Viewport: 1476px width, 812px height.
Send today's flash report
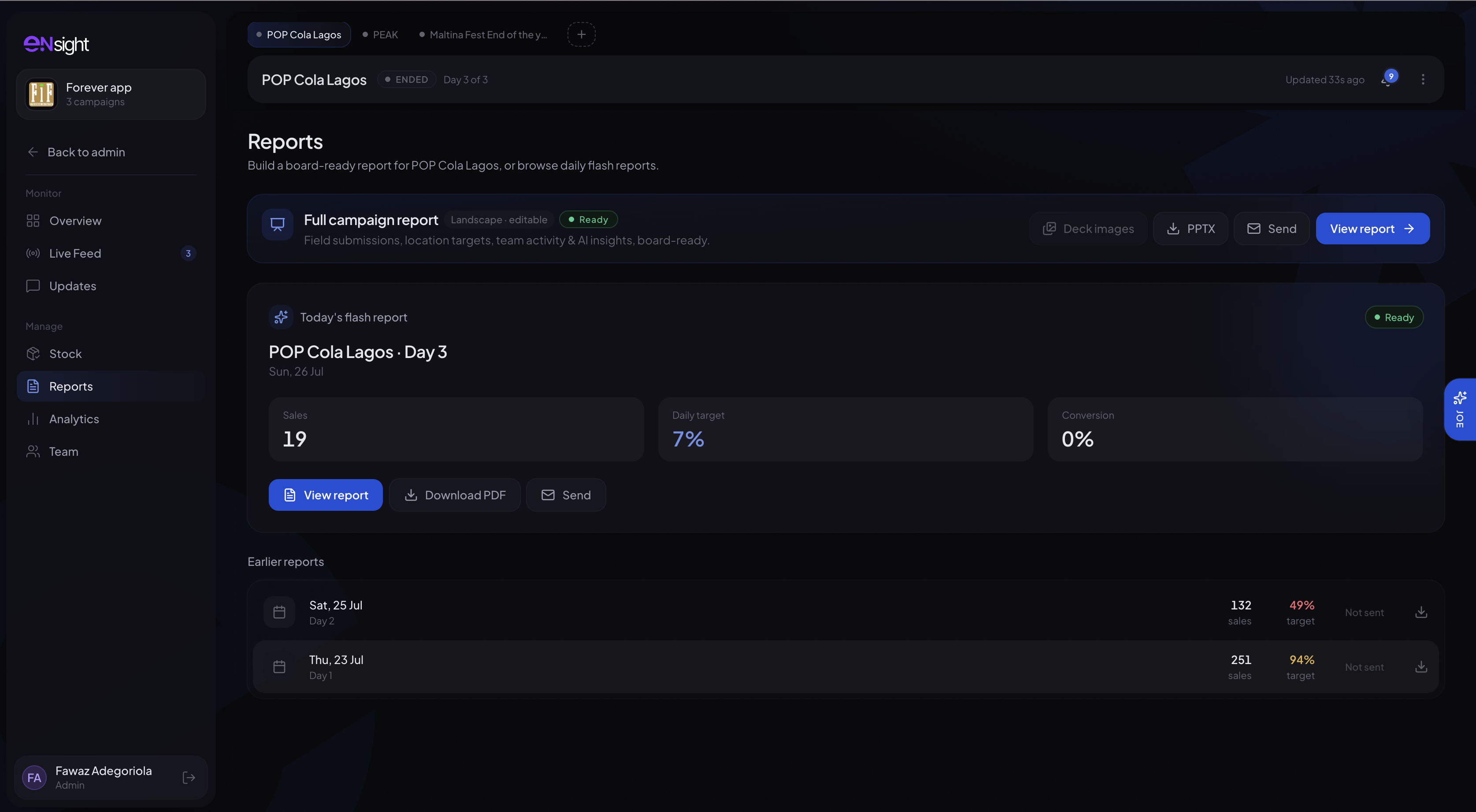(x=566, y=495)
